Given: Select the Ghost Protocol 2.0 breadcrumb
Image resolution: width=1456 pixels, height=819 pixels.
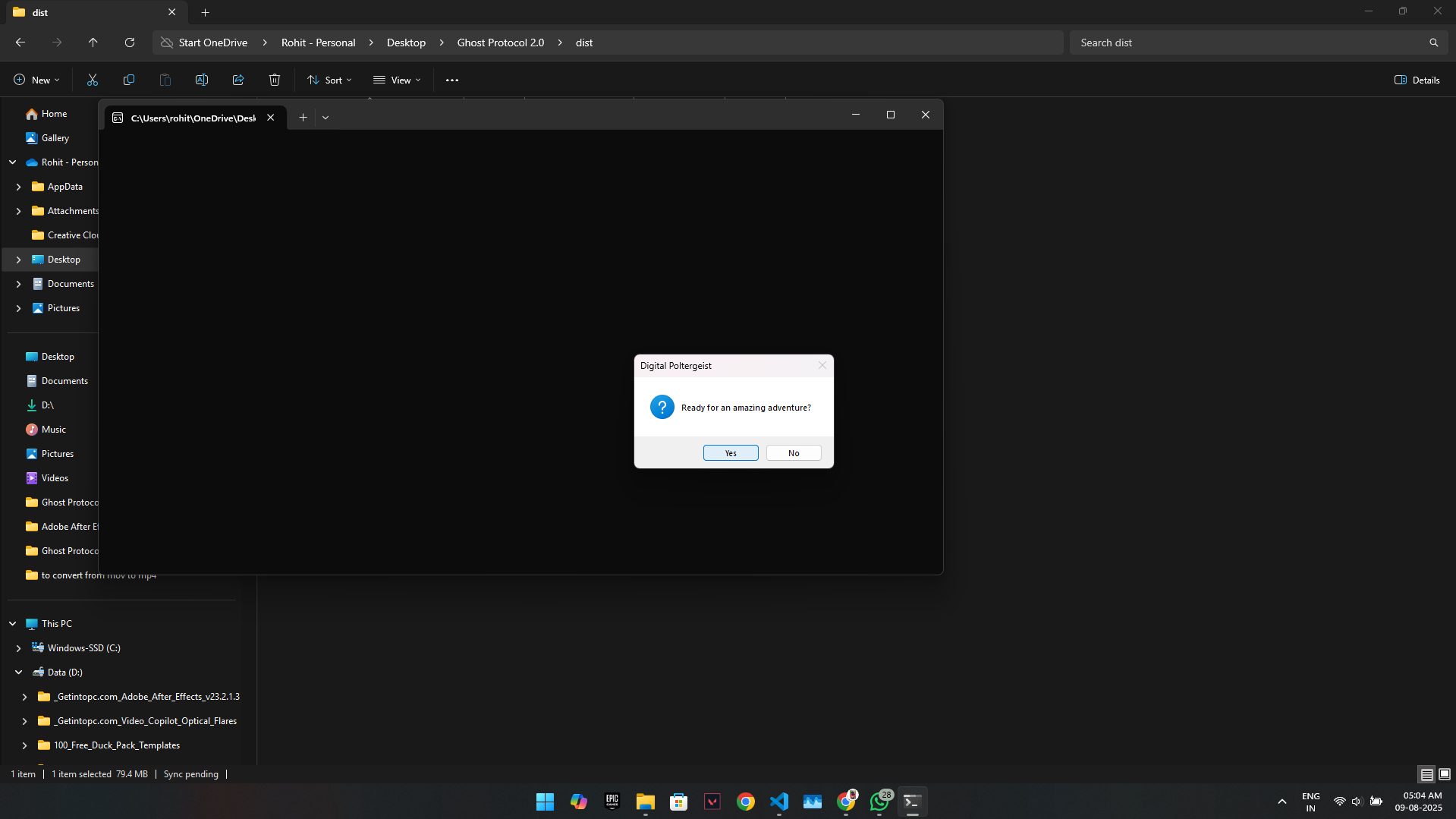Looking at the screenshot, I should [x=501, y=43].
